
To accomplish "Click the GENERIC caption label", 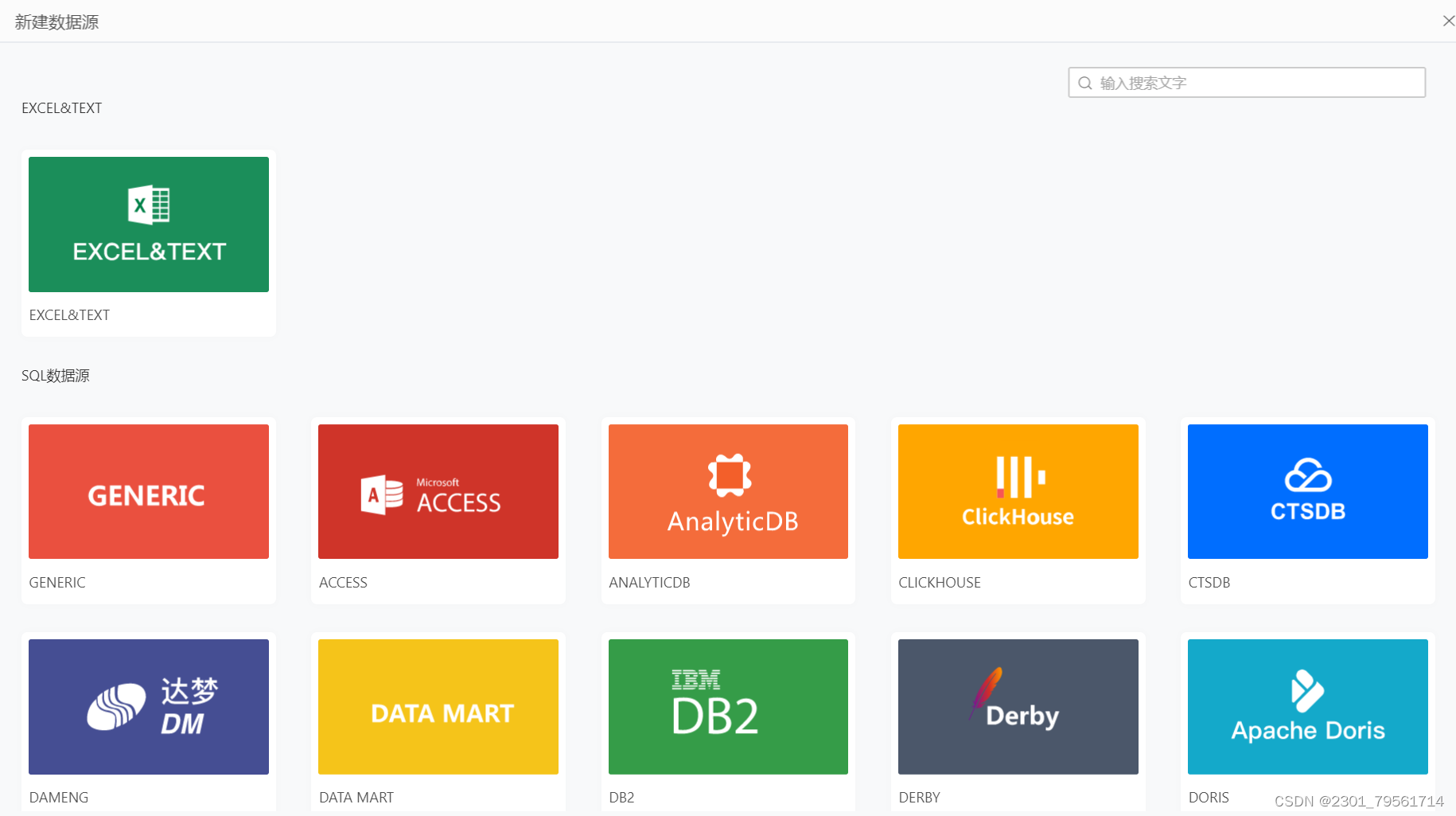I will pyautogui.click(x=57, y=583).
